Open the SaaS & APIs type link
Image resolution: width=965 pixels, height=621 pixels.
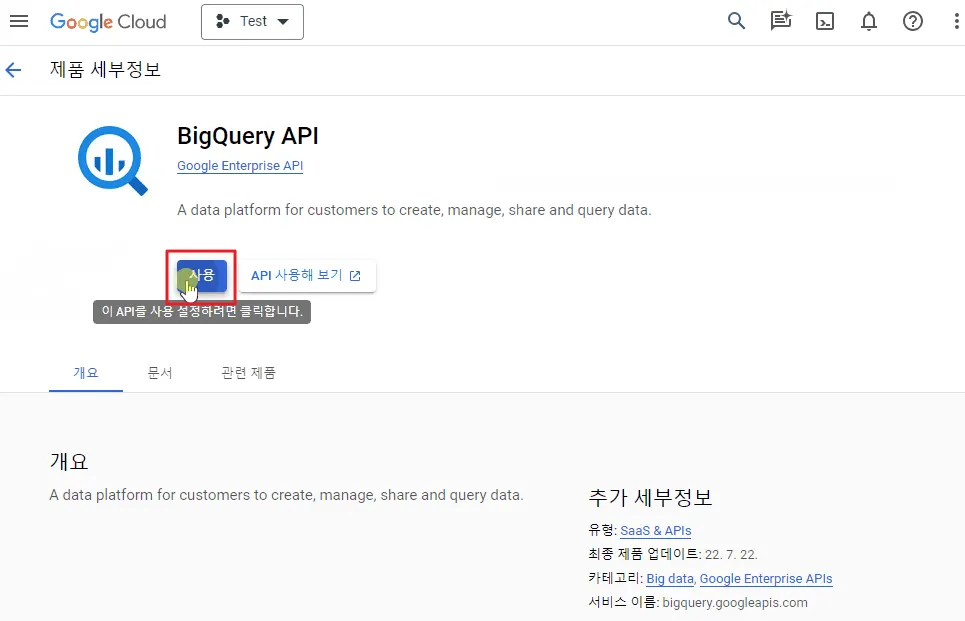click(x=655, y=531)
